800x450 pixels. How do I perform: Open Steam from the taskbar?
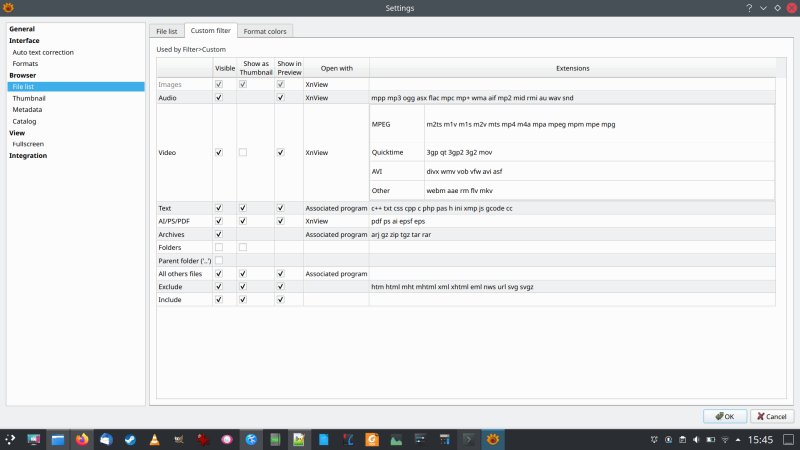(x=130, y=439)
